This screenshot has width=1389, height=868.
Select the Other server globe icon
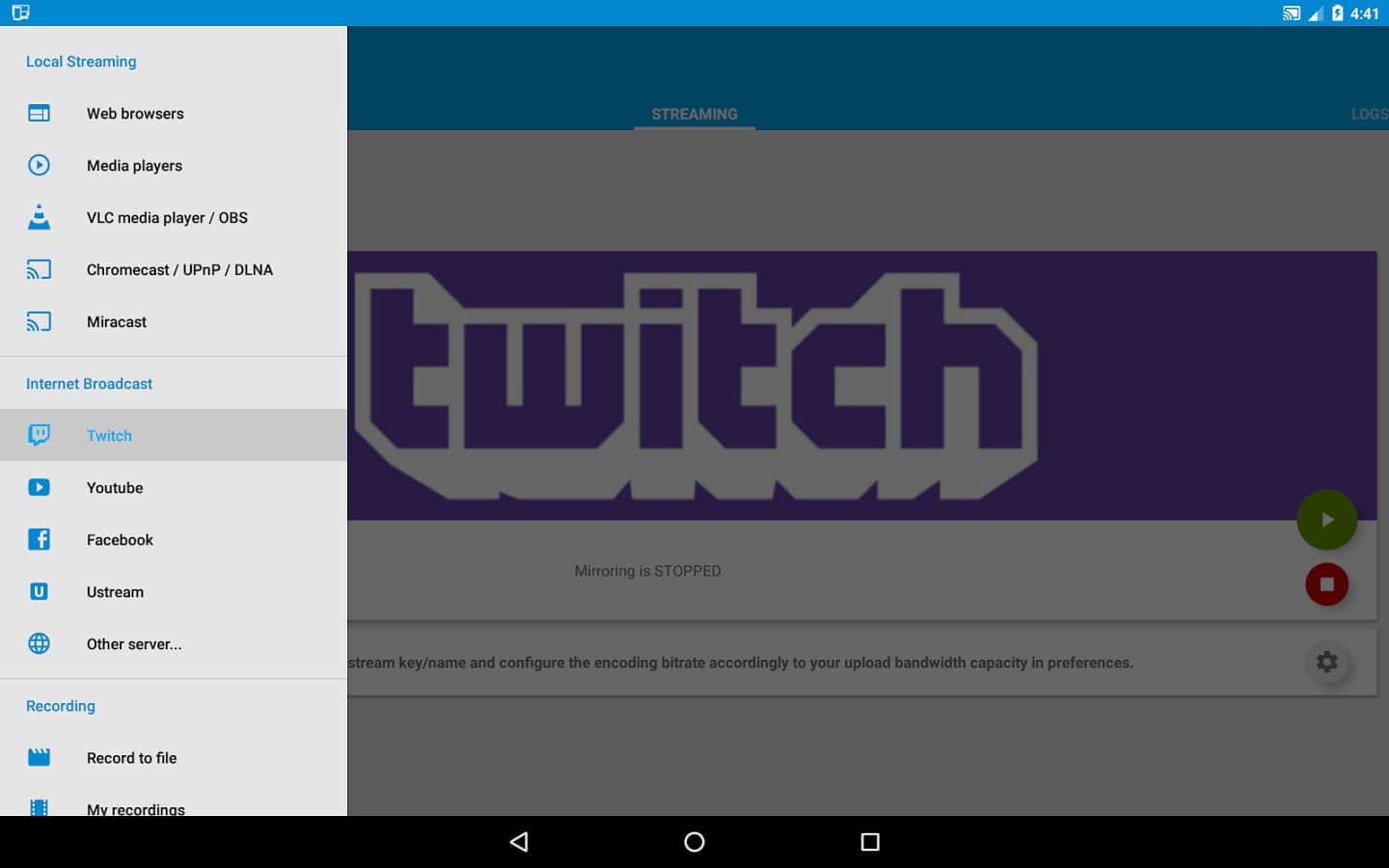[x=39, y=644]
